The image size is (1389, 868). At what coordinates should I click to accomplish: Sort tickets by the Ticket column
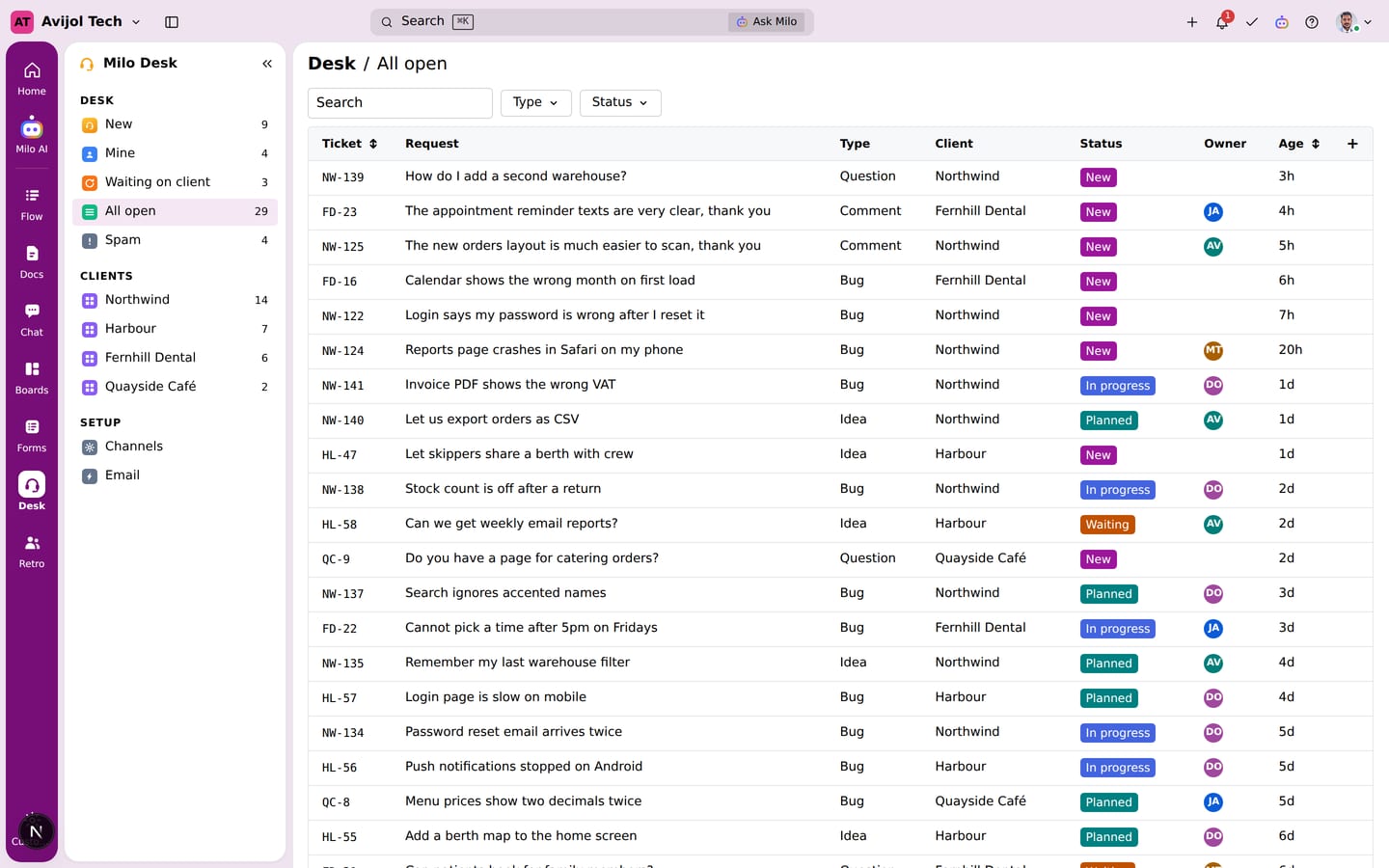pos(349,144)
